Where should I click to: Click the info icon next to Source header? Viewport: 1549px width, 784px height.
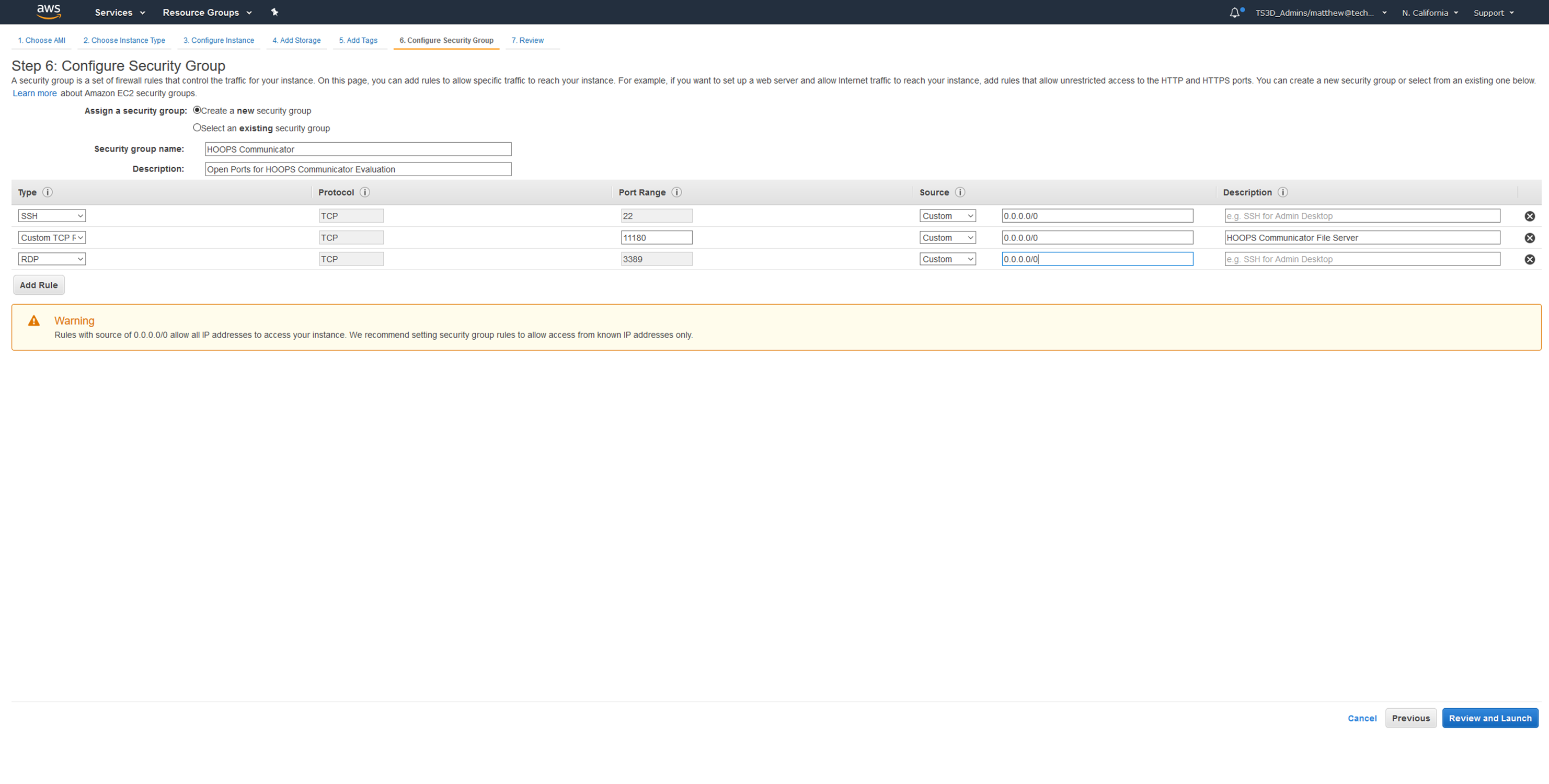pyautogui.click(x=960, y=192)
